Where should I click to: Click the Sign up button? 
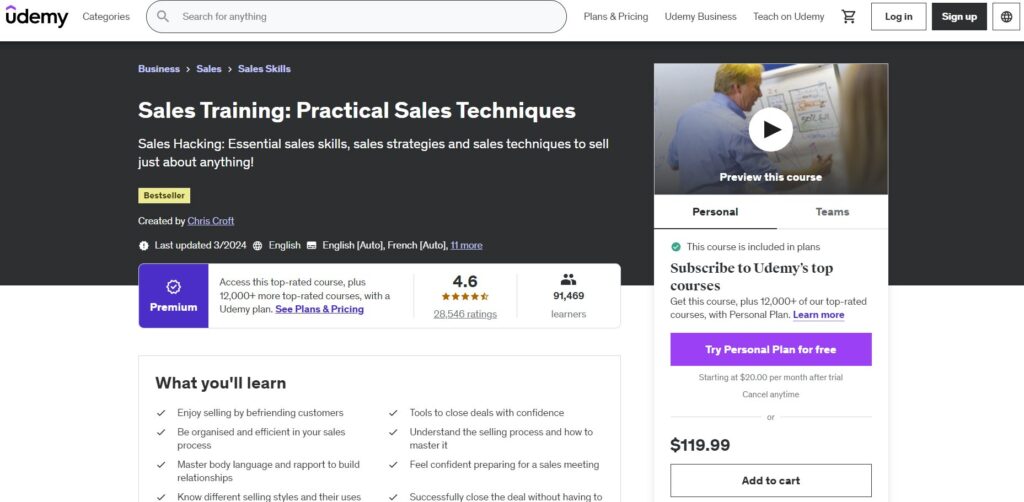tap(959, 16)
